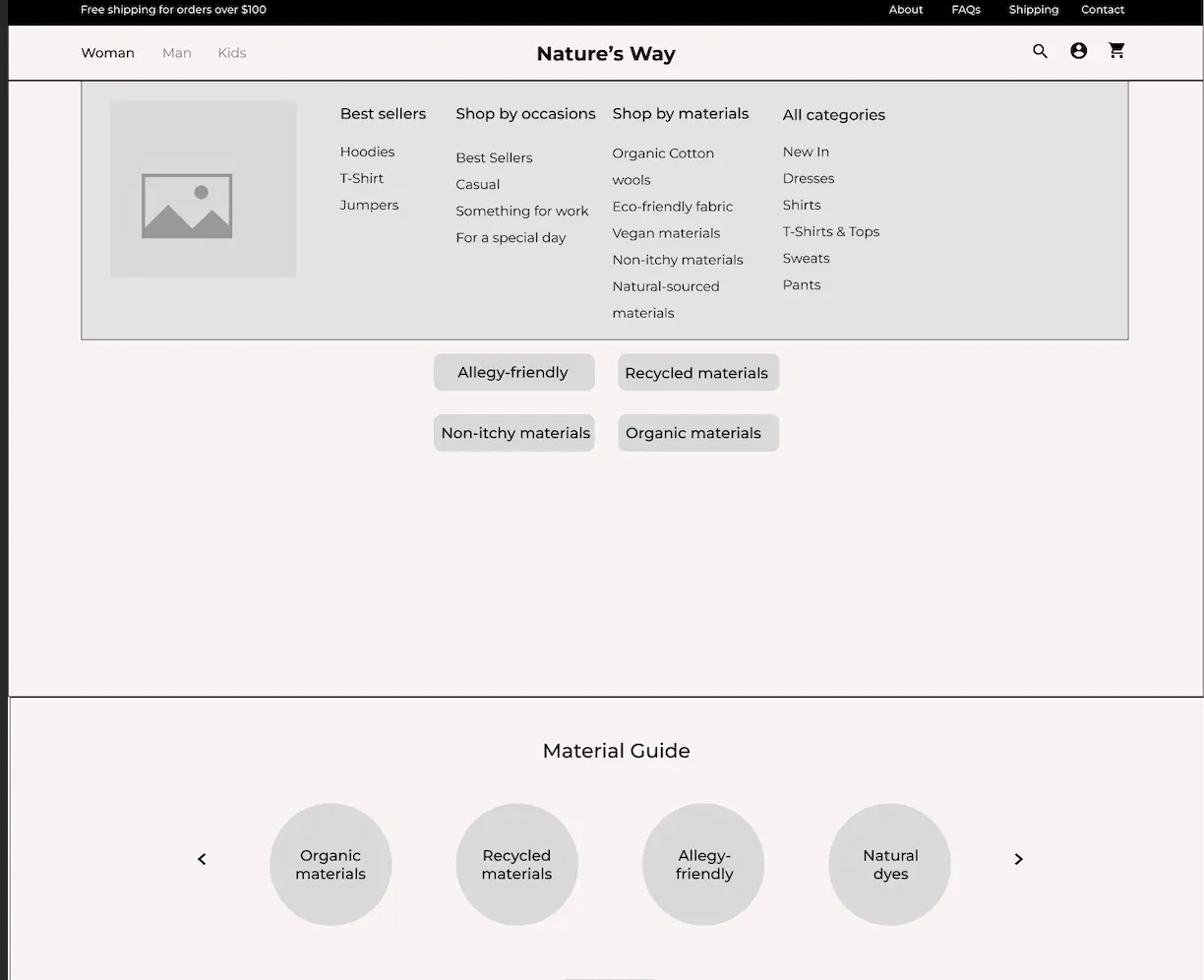The width and height of the screenshot is (1204, 980).
Task: Select the Organic materials circle
Action: 331,865
